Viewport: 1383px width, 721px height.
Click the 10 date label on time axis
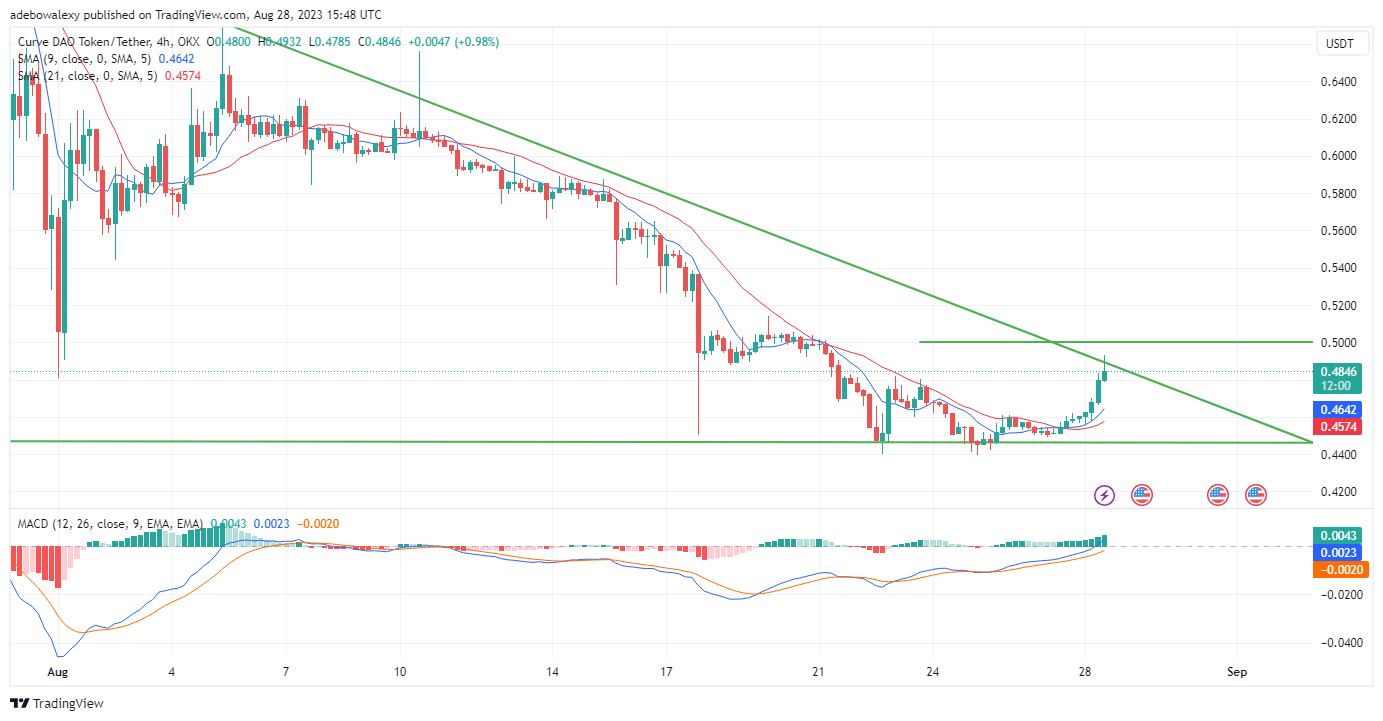[400, 671]
